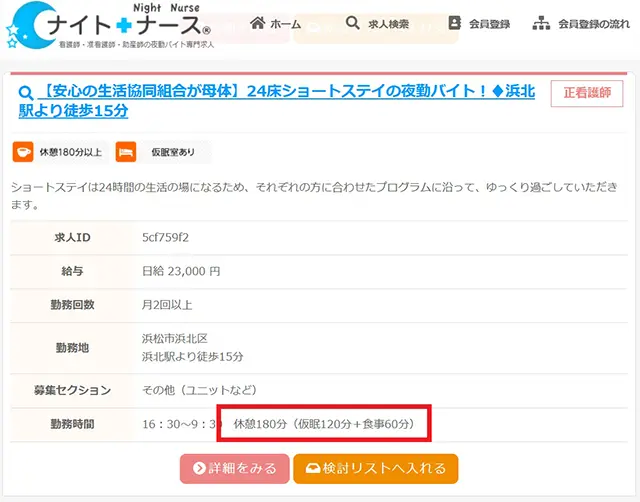Click the magnifier icon before the job title
This screenshot has height=502, width=640.
(x=25, y=93)
